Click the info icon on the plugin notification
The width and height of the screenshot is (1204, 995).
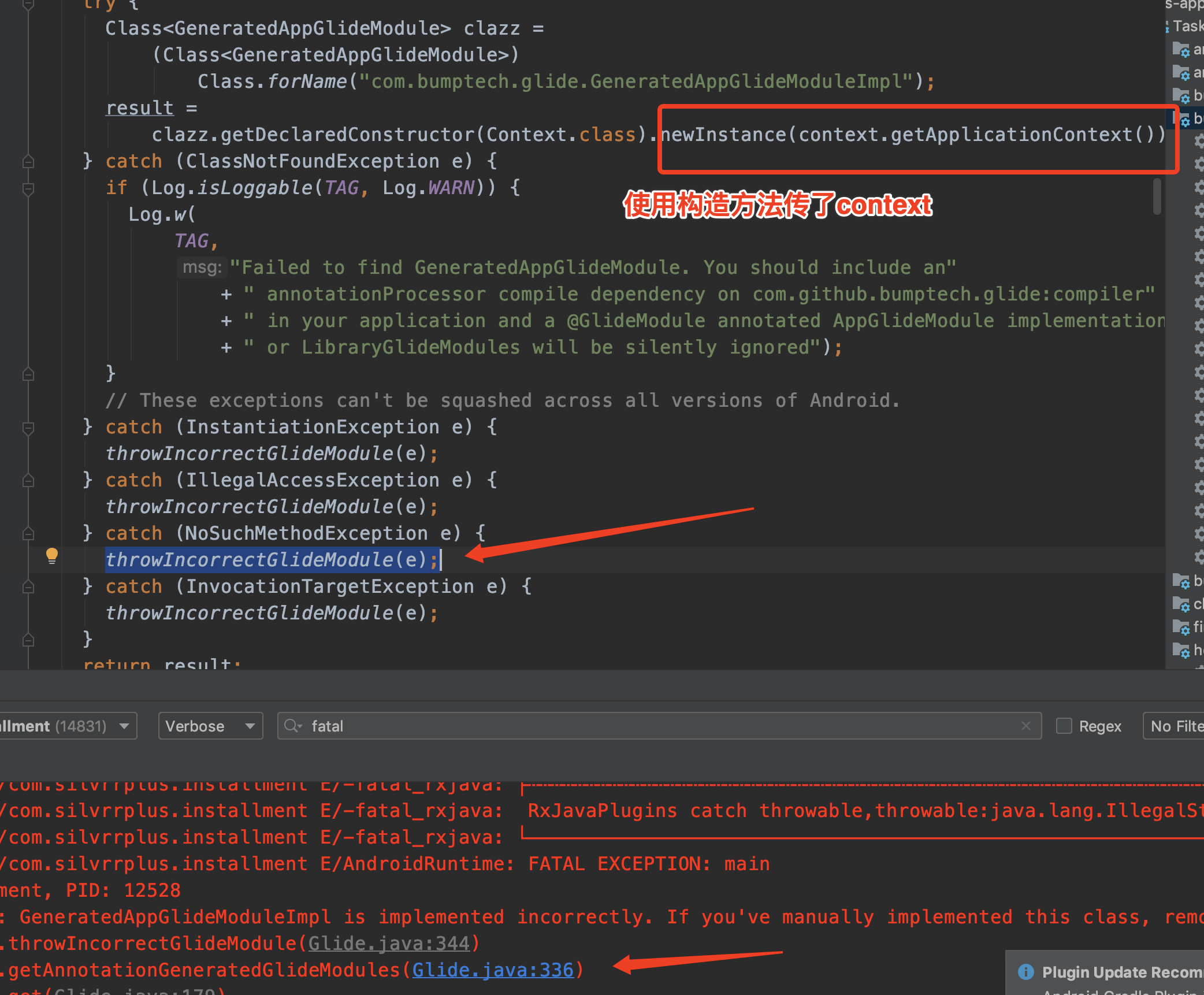point(1027,972)
